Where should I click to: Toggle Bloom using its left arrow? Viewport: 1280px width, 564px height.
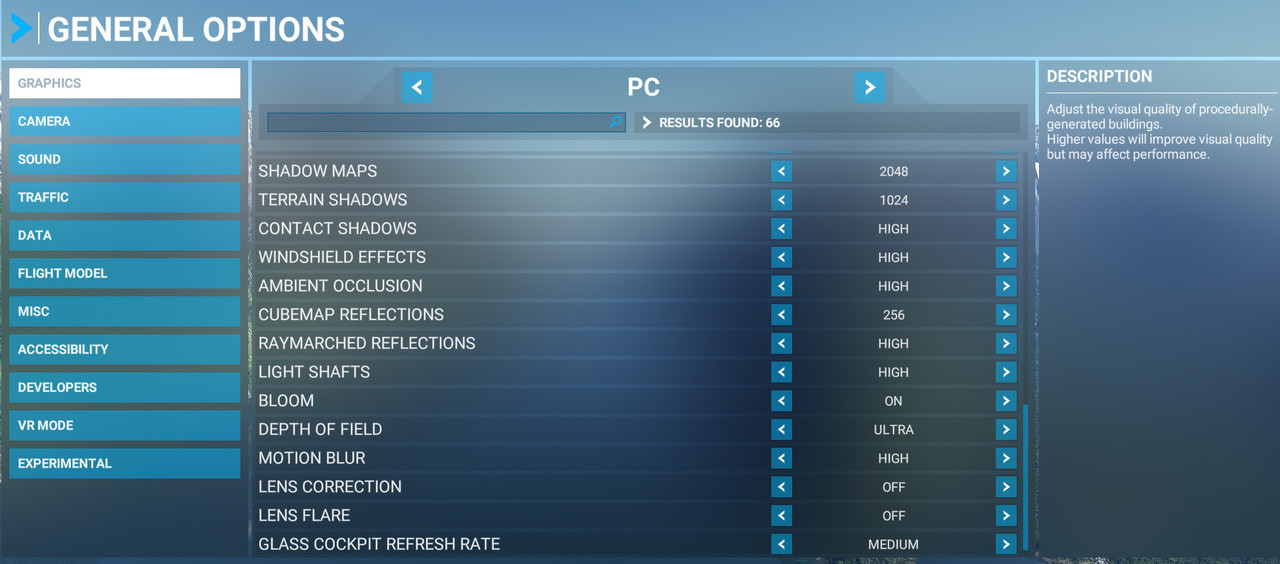781,401
